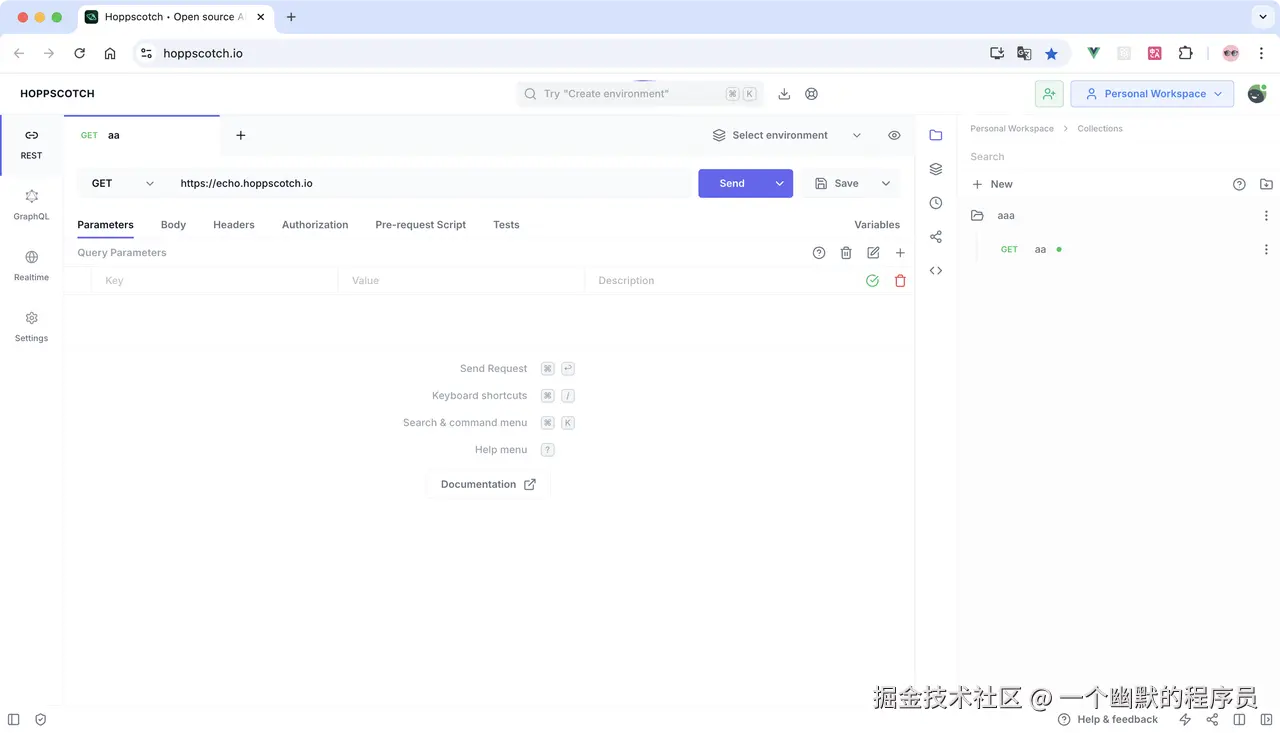
Task: Click the query parameters help icon
Action: pyautogui.click(x=819, y=253)
